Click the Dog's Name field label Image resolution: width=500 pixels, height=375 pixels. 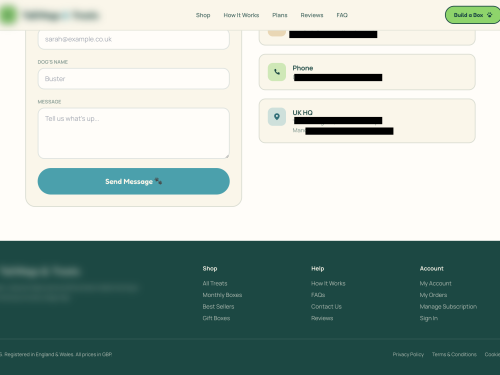click(x=53, y=62)
